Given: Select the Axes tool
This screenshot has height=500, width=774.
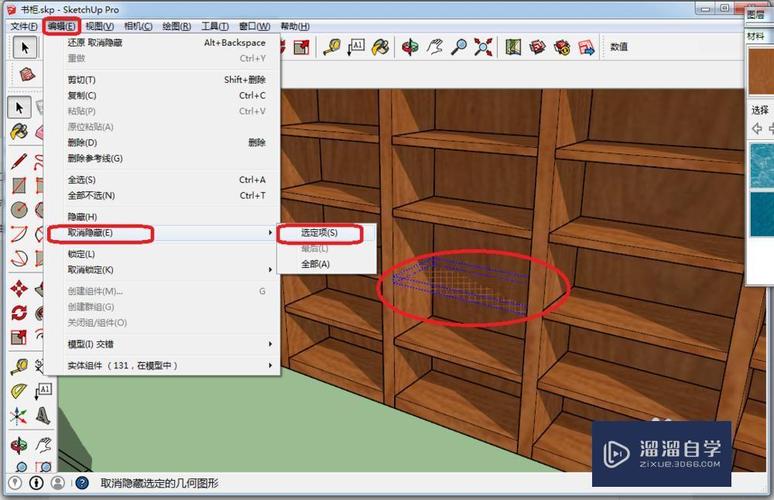Looking at the screenshot, I should [19, 416].
